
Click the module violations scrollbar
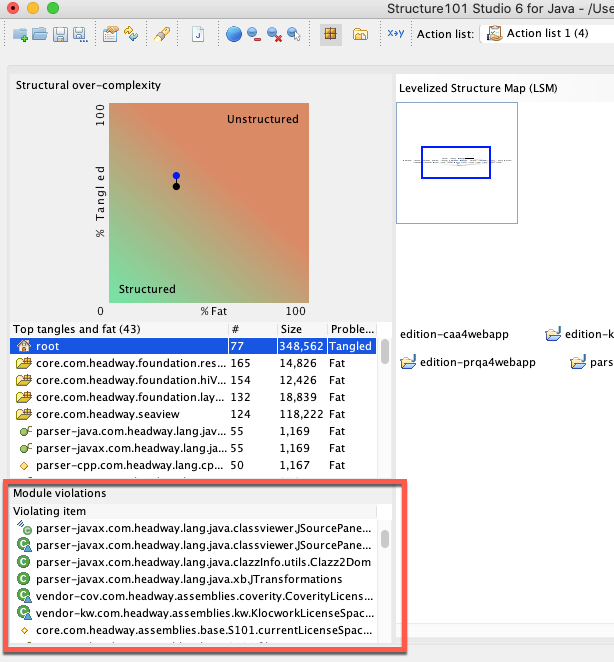(385, 539)
